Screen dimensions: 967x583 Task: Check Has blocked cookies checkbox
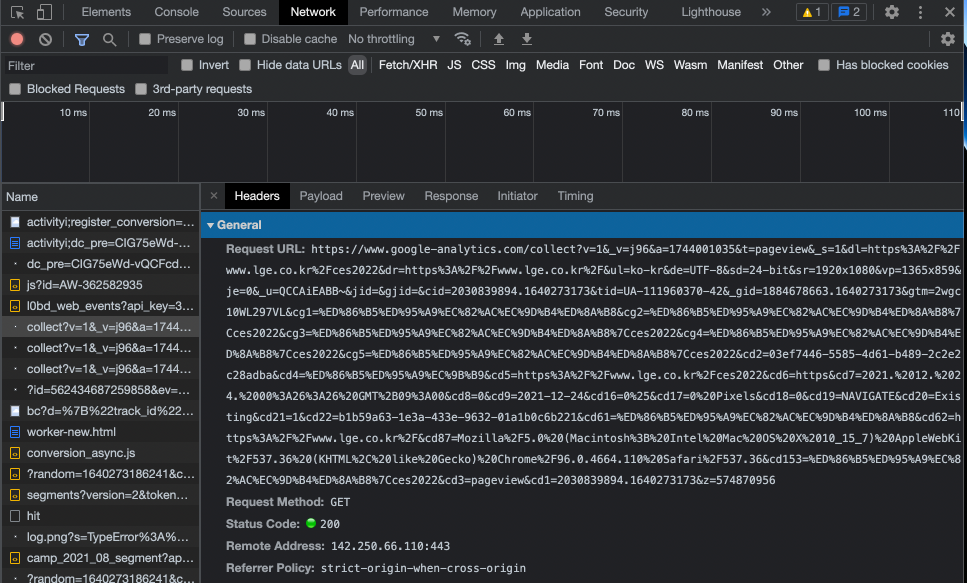(x=824, y=65)
